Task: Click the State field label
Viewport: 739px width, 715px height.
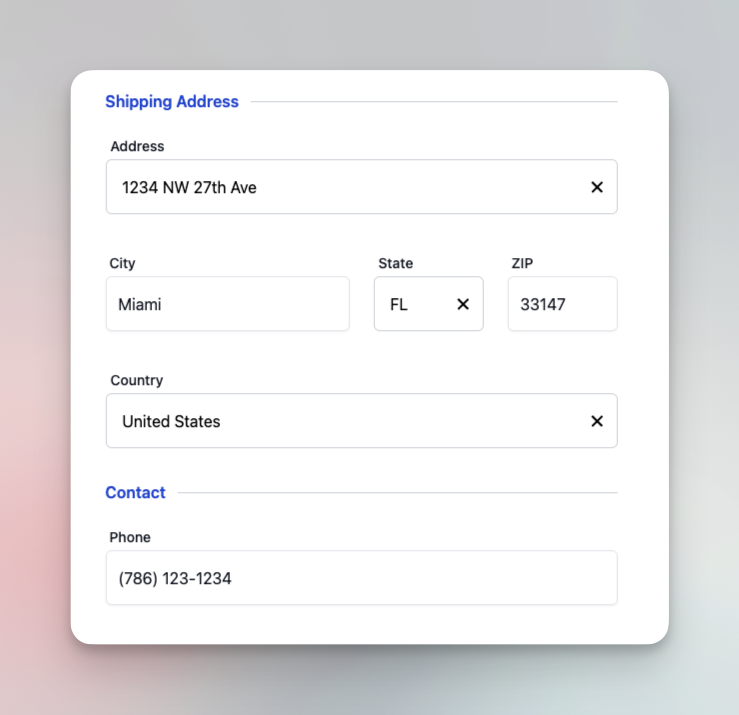Action: 395,263
